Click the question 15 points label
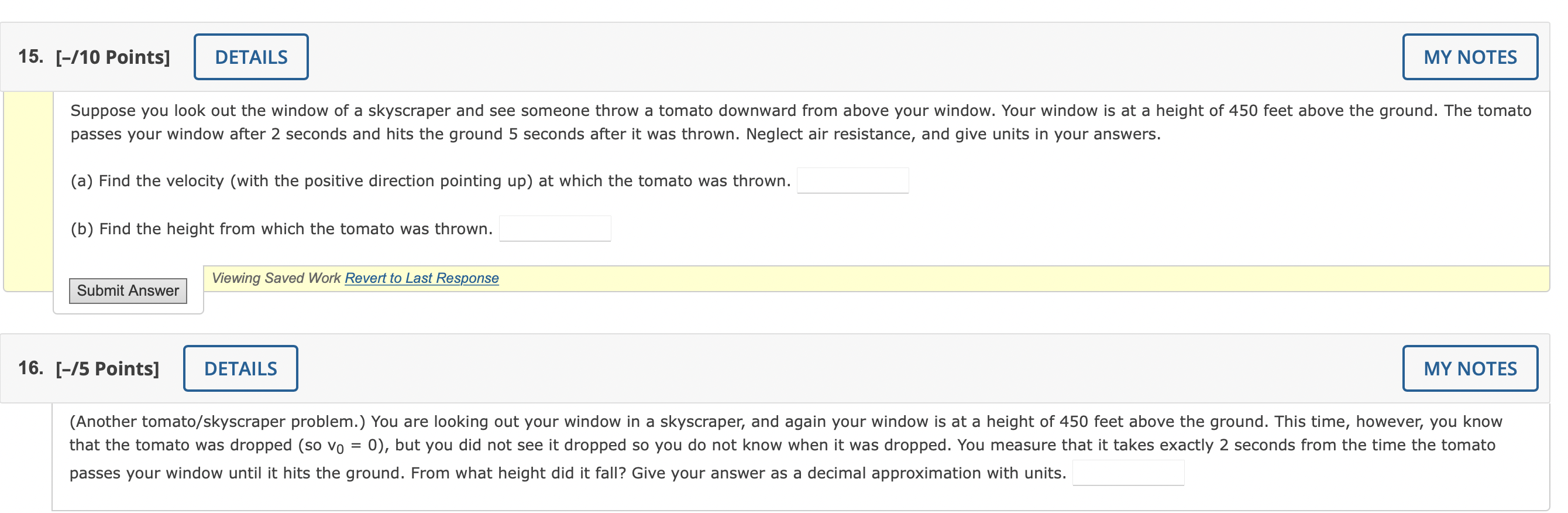This screenshot has width=1568, height=513. pos(114,56)
